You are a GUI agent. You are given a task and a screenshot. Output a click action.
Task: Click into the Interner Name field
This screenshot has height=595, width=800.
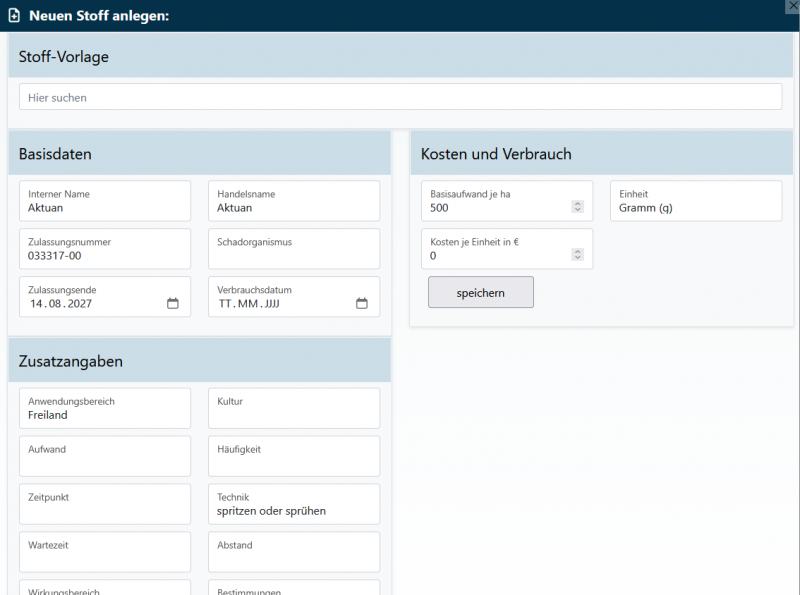(x=104, y=201)
